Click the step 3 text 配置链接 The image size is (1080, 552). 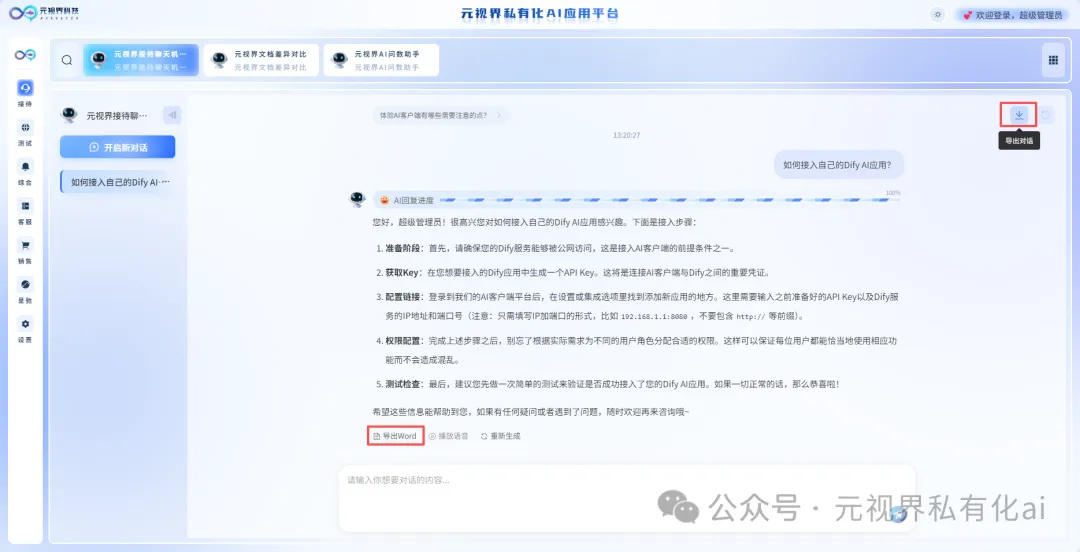click(x=403, y=296)
